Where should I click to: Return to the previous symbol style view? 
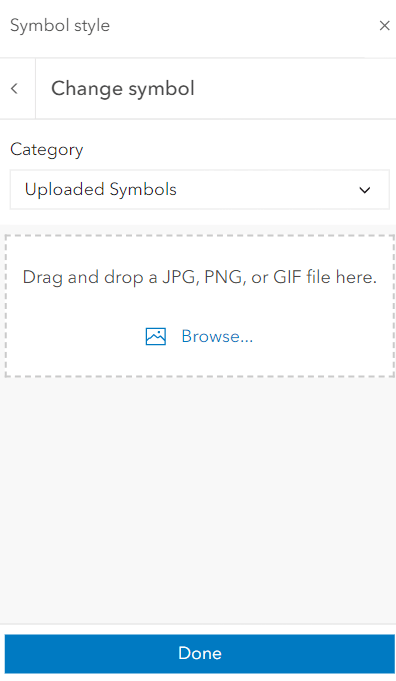(15, 89)
